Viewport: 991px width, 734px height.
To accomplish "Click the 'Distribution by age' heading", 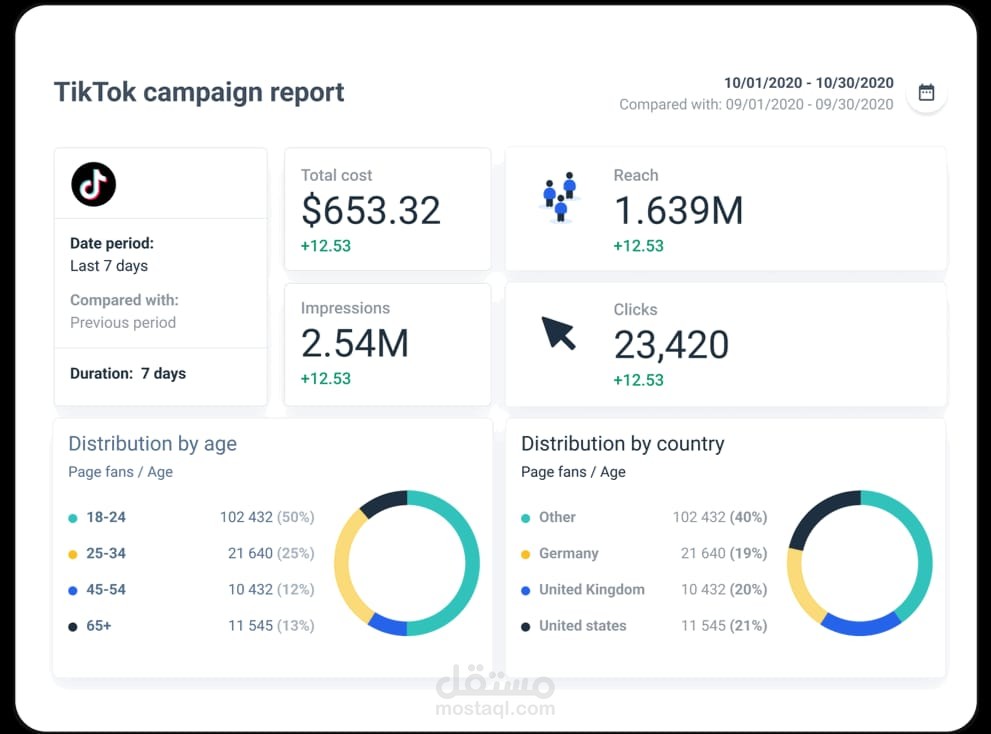I will (152, 444).
